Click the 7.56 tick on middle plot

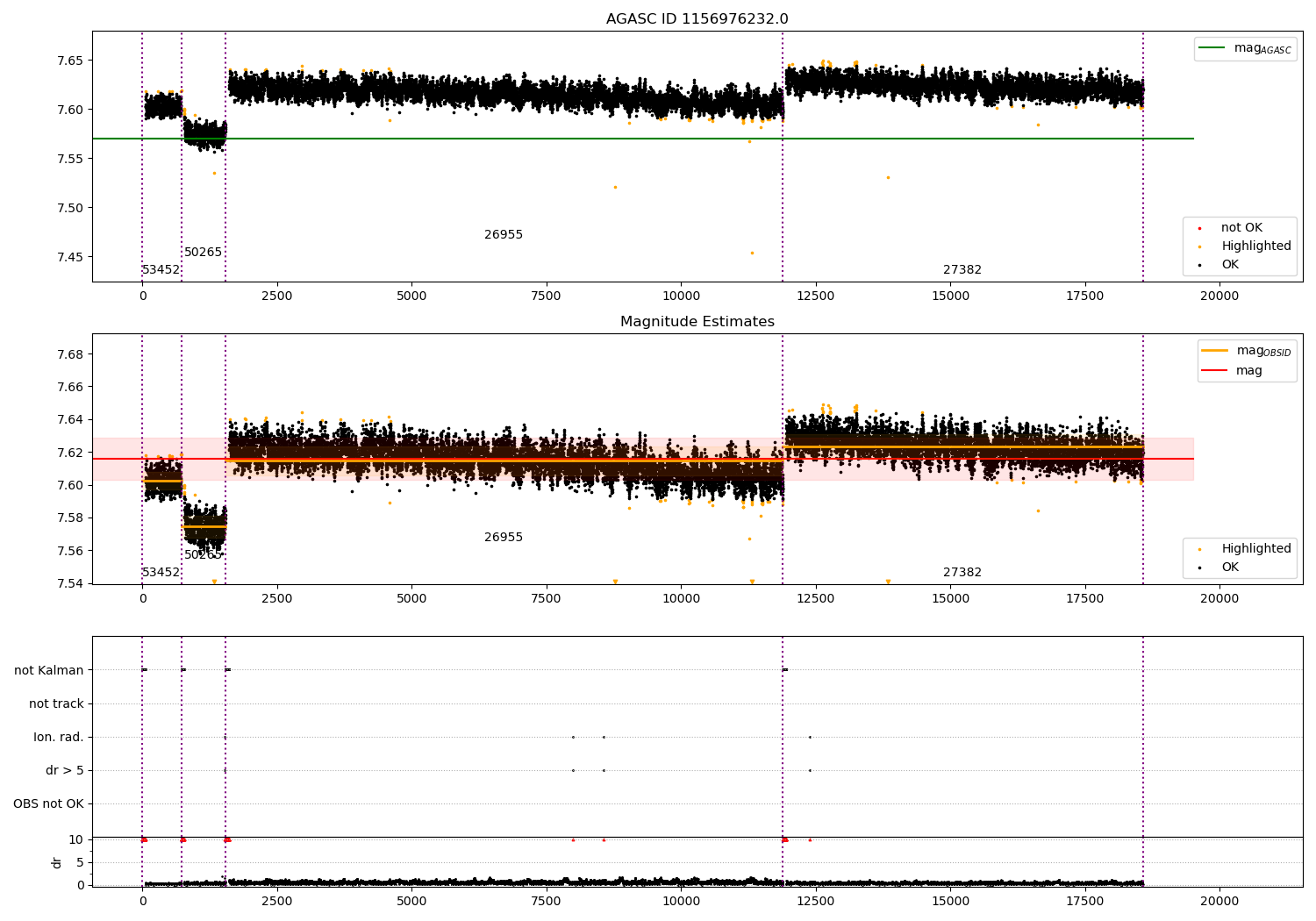point(70,551)
